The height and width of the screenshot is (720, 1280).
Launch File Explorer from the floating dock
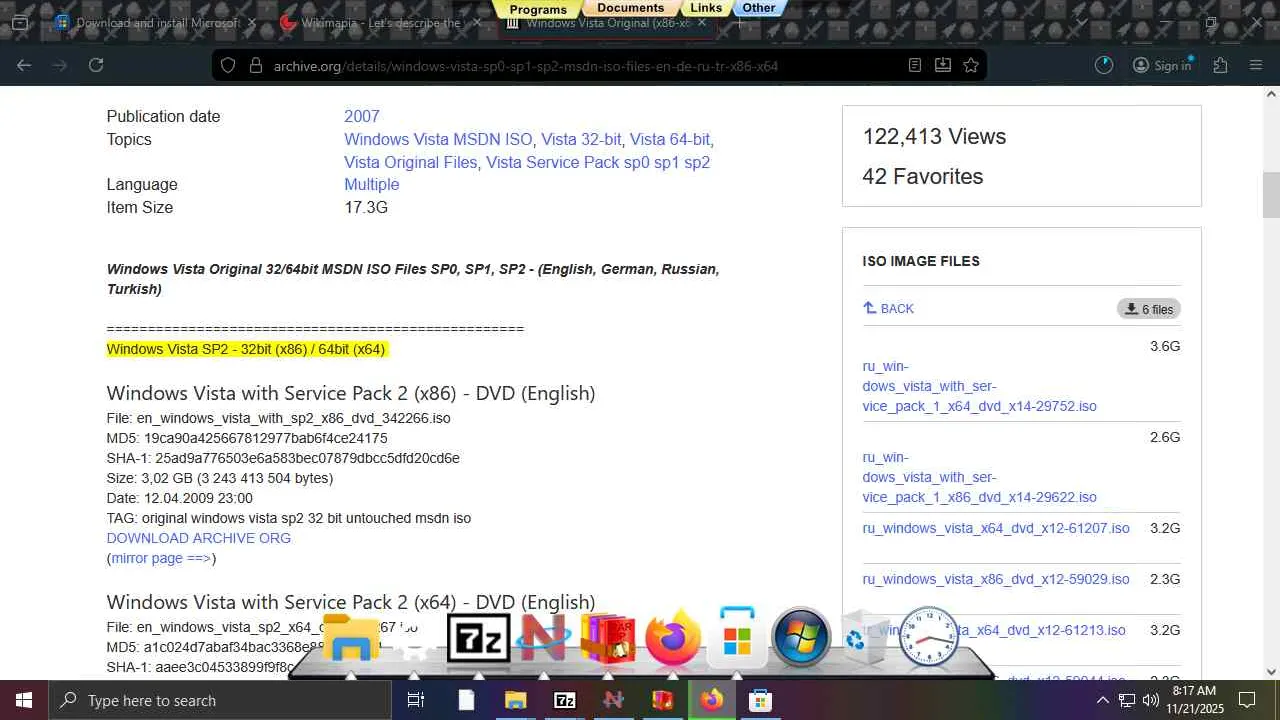pos(351,638)
